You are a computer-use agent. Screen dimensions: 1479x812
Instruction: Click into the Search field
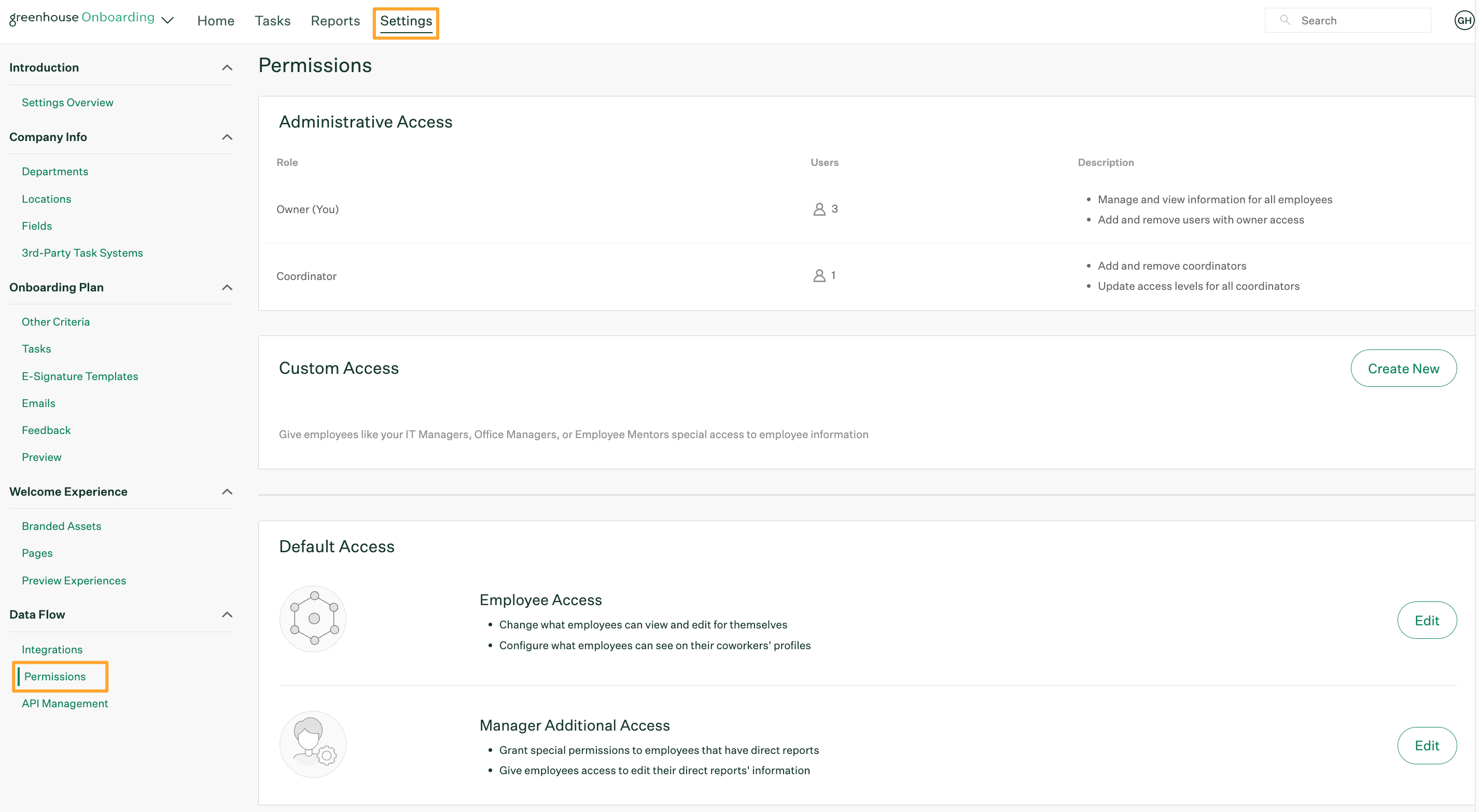(x=1347, y=21)
